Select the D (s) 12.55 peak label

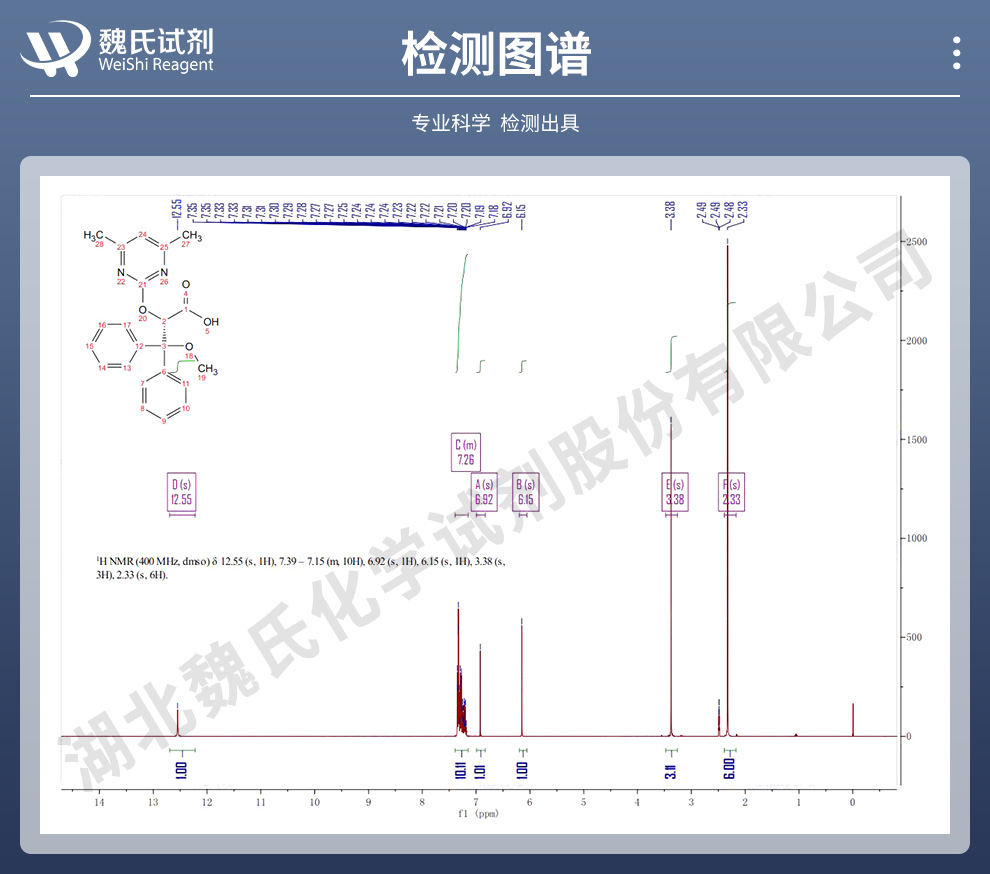point(181,493)
